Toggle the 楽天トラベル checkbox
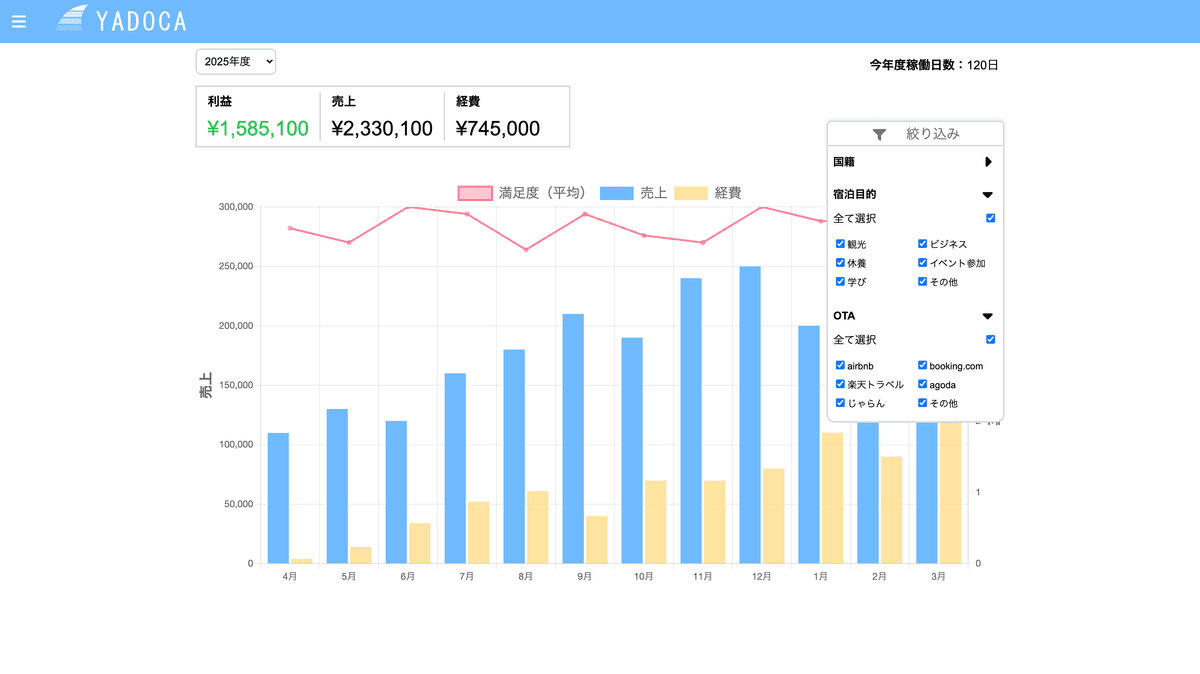Viewport: 1200px width, 674px height. [x=840, y=384]
